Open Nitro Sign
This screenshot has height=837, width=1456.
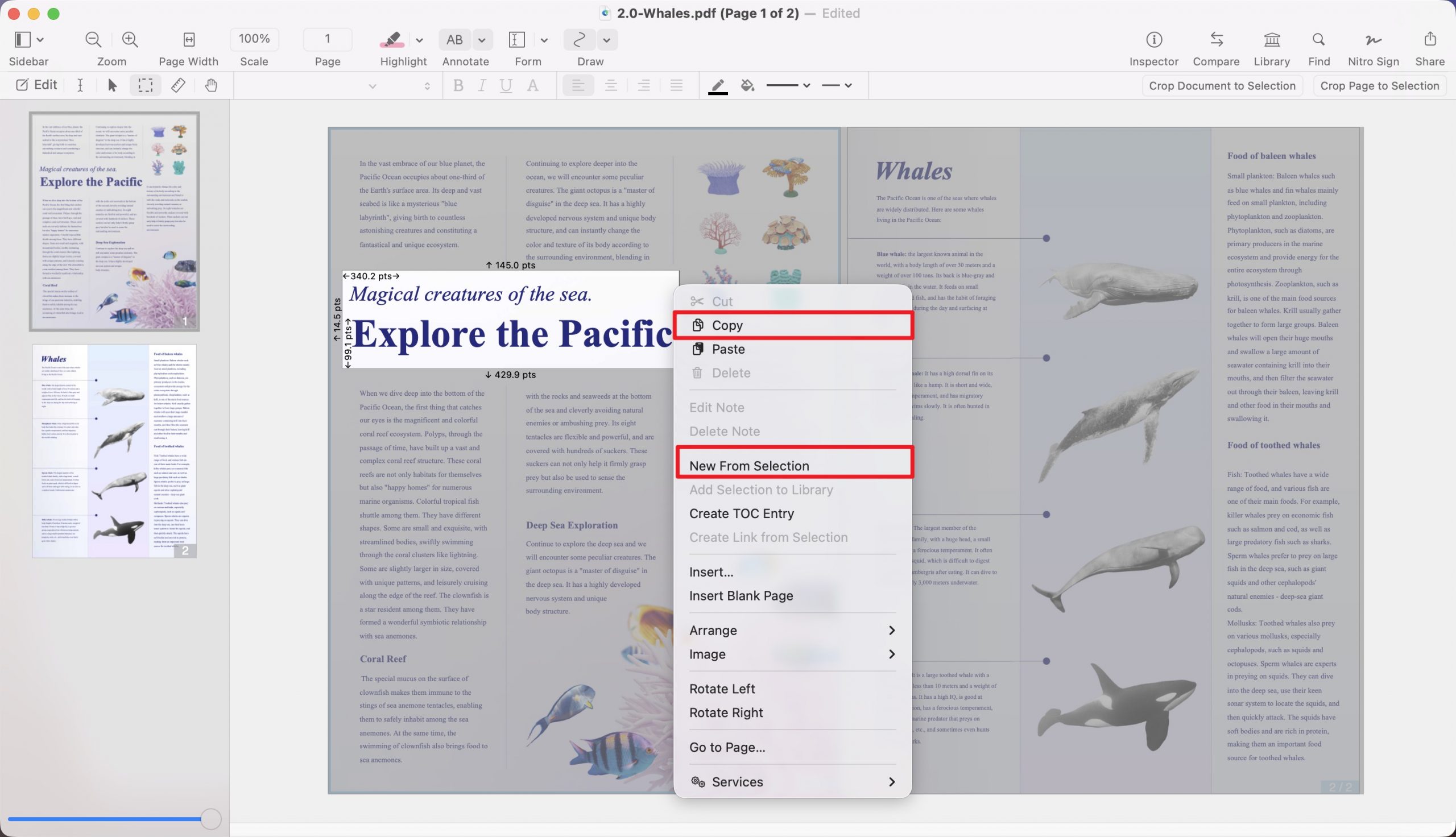pos(1373,40)
